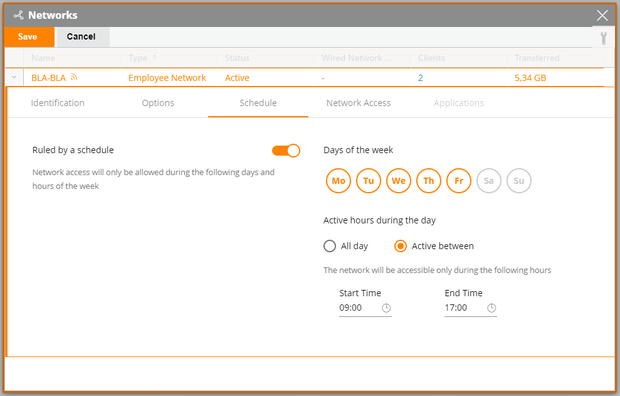Viewport: 620px width, 396px height.
Task: Sort by the Clients column header
Action: tap(431, 58)
